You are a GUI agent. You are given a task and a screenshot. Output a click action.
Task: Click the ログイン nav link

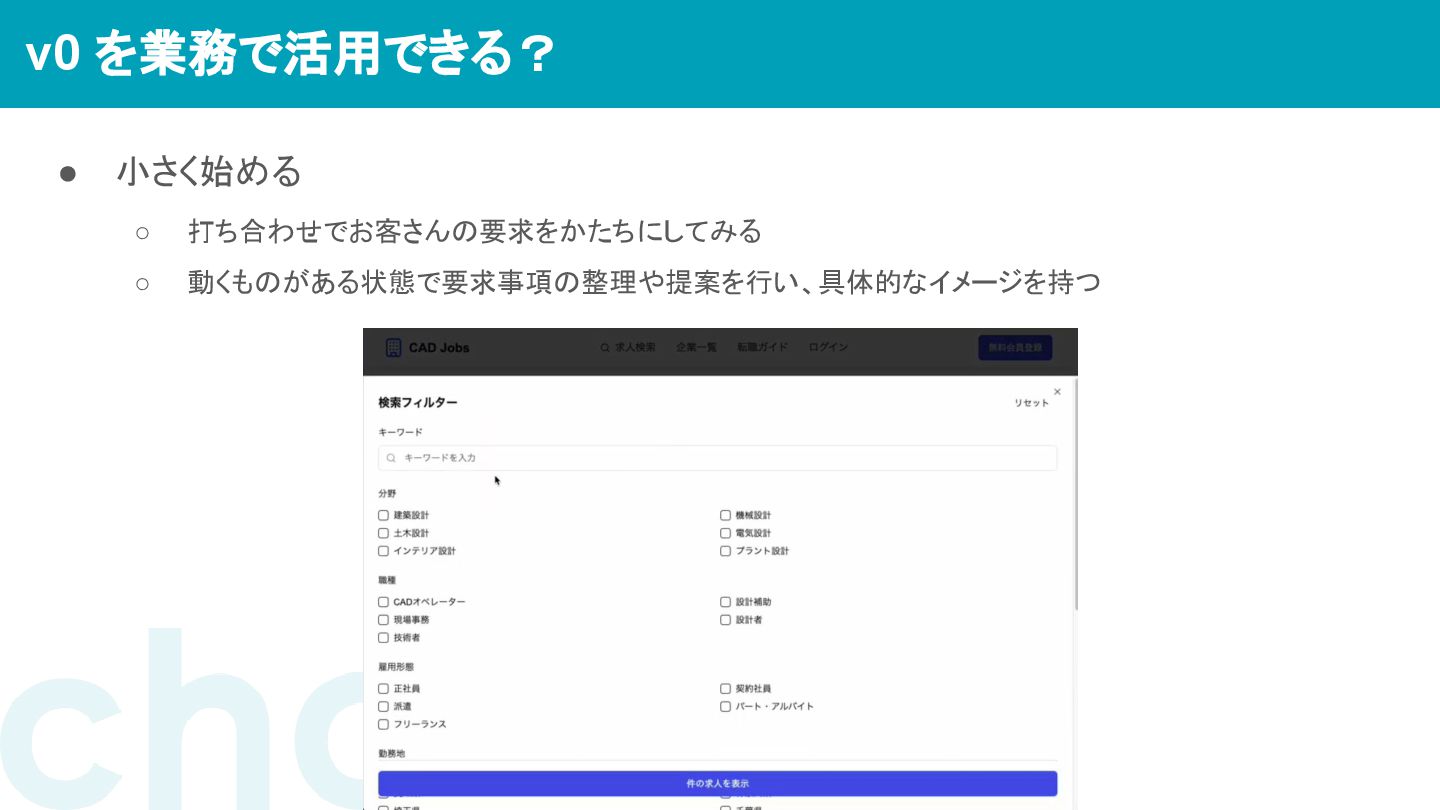pyautogui.click(x=828, y=348)
